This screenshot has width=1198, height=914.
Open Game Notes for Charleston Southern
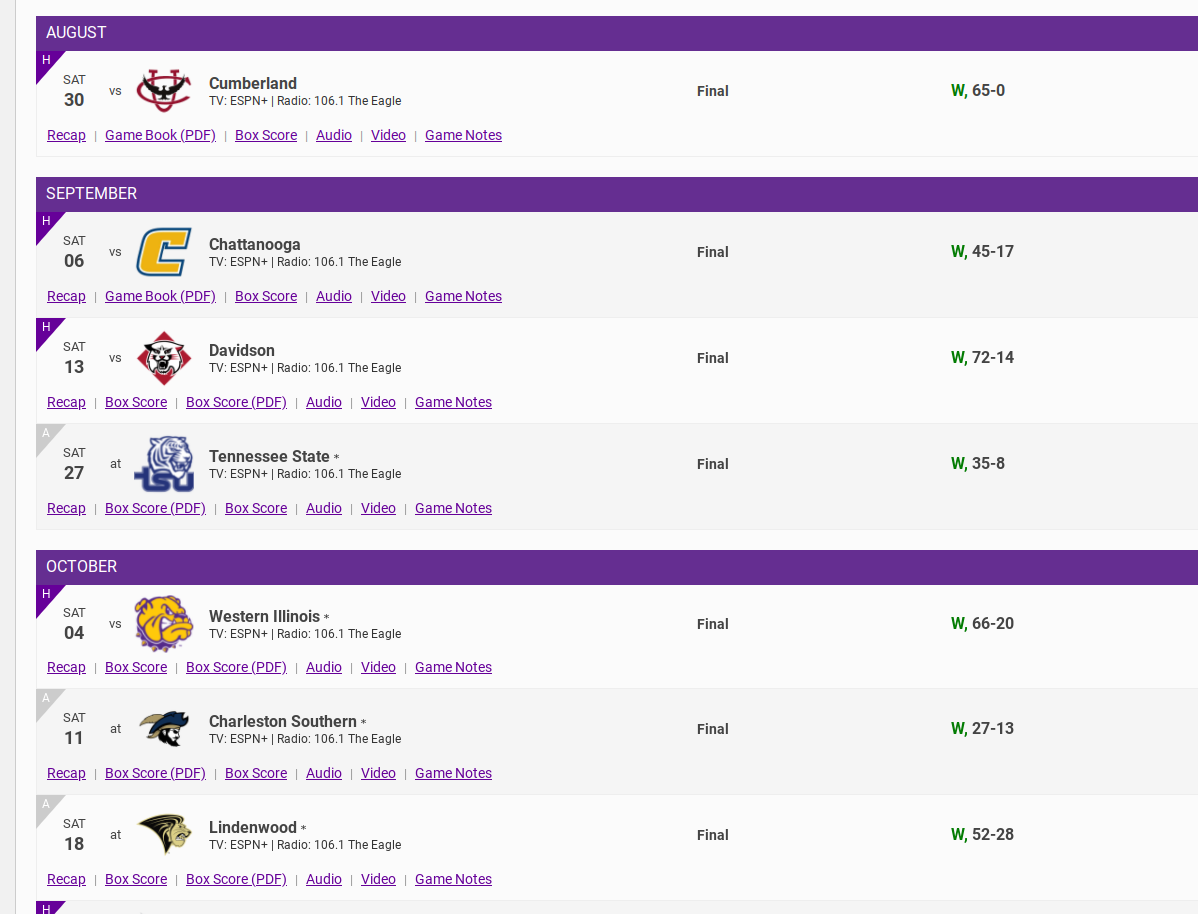coord(453,773)
